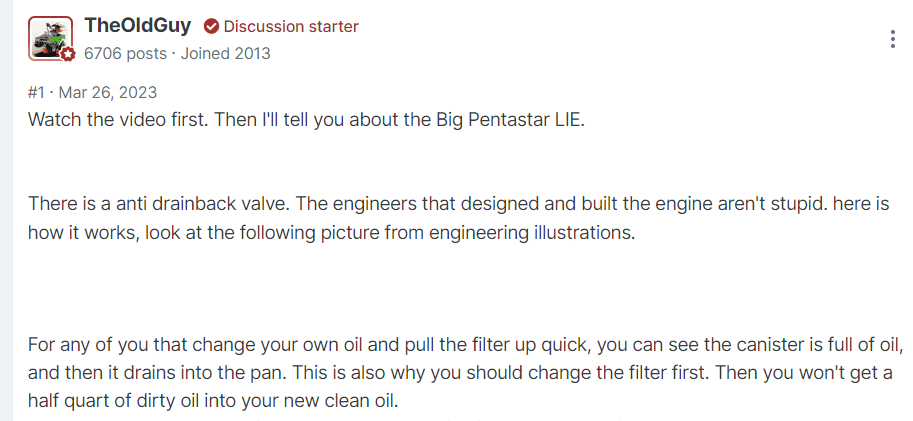
Task: Click TheOldGuy's avatar picture
Action: coord(51,38)
